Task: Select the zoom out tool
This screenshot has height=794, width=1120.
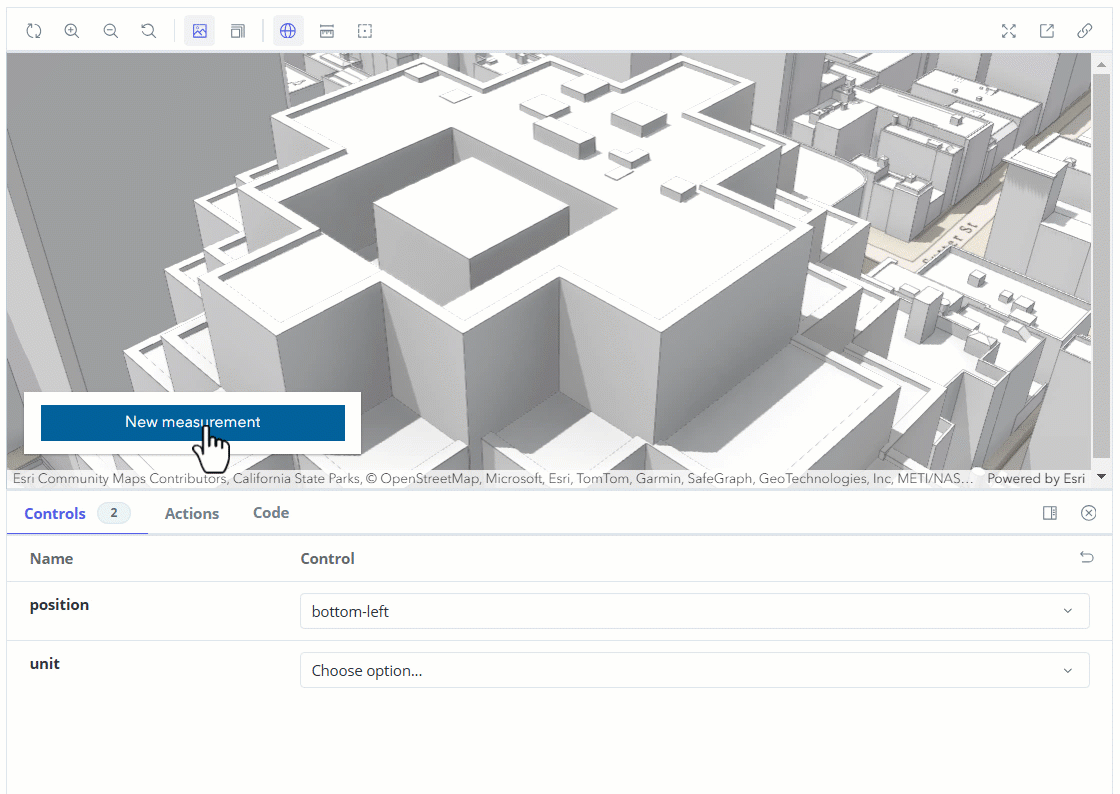Action: pos(110,31)
